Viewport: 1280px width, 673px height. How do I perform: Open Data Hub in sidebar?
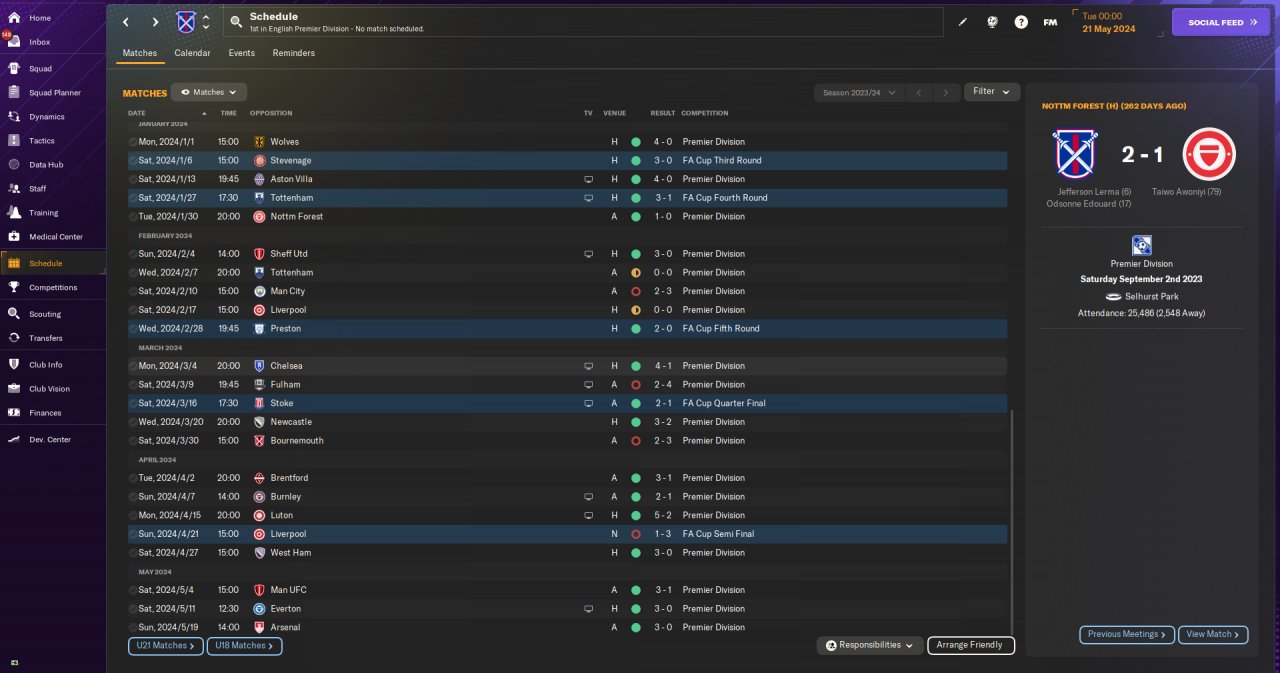pos(46,165)
